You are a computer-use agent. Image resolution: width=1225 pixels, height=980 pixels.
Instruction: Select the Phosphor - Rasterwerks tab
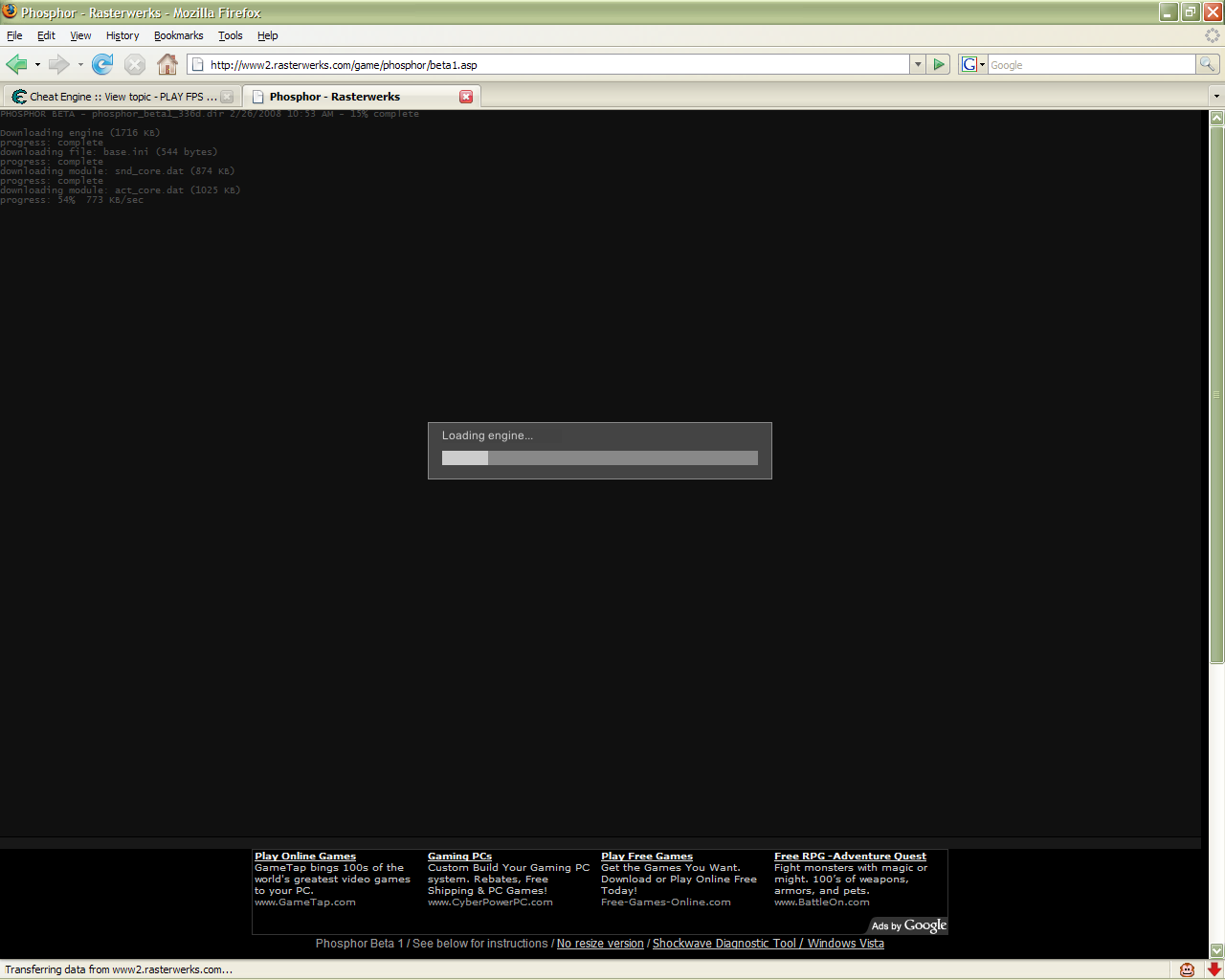[361, 97]
